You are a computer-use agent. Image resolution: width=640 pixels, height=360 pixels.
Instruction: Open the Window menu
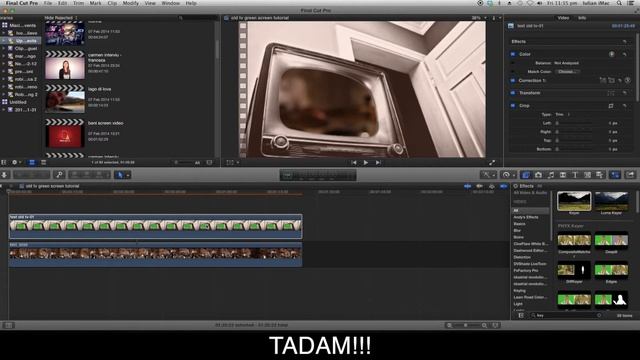pyautogui.click(x=171, y=3)
